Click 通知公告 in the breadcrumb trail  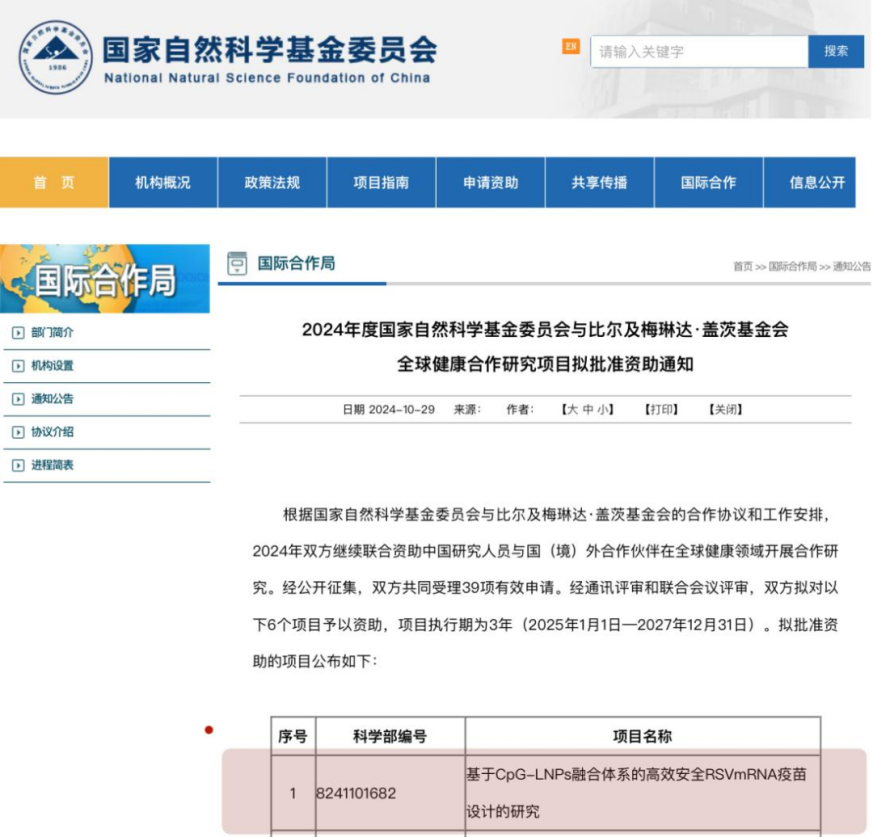click(851, 266)
